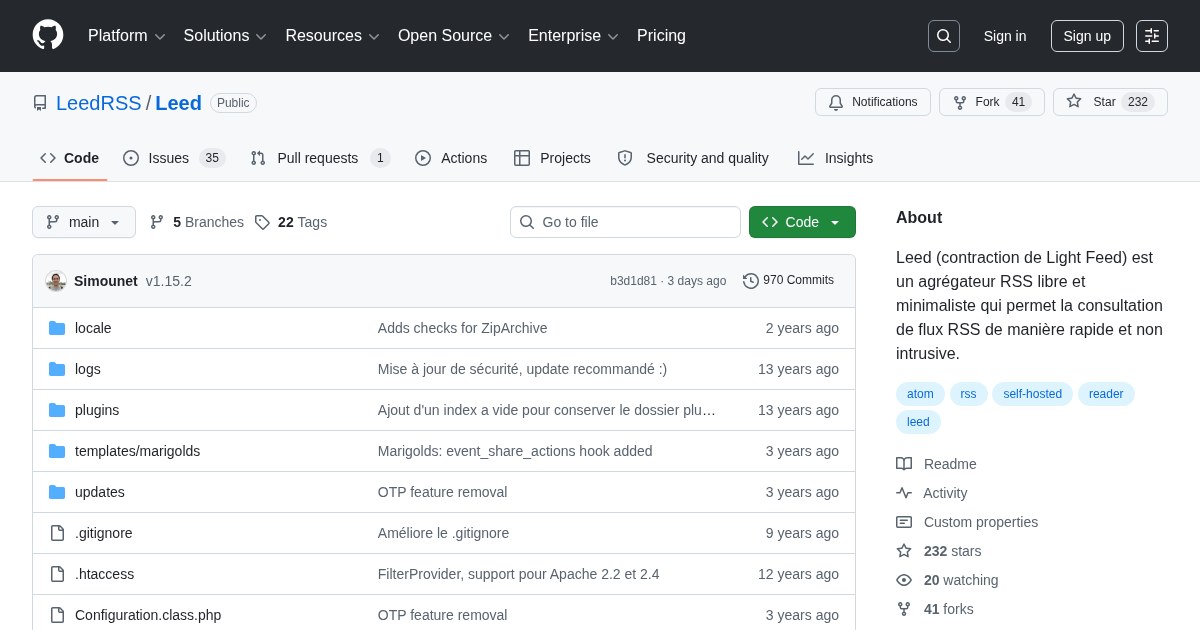The width and height of the screenshot is (1200, 630).
Task: Click the branches icon next to 5 Branches
Action: tap(157, 222)
